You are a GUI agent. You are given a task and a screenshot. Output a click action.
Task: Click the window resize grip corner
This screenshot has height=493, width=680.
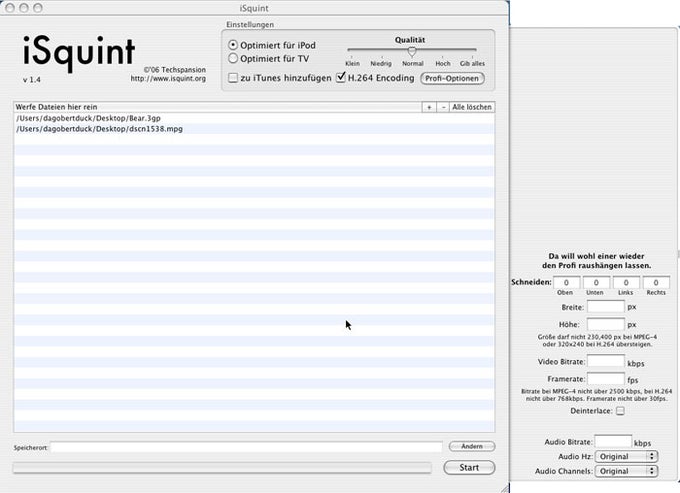pos(504,488)
